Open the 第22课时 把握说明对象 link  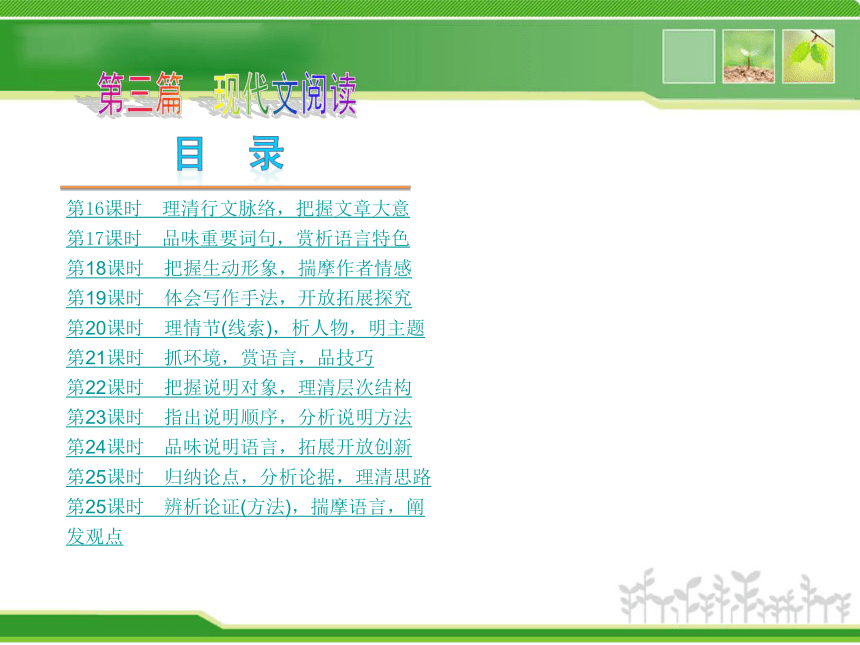pos(239,387)
